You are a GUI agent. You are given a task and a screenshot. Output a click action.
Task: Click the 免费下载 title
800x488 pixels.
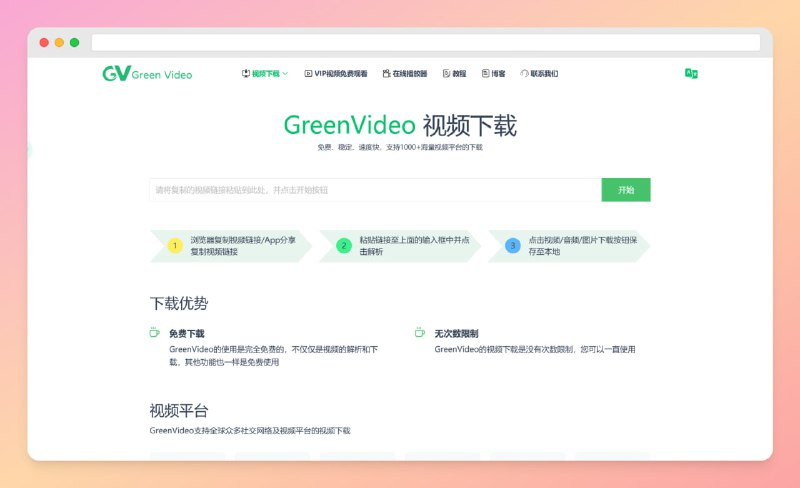click(x=187, y=333)
